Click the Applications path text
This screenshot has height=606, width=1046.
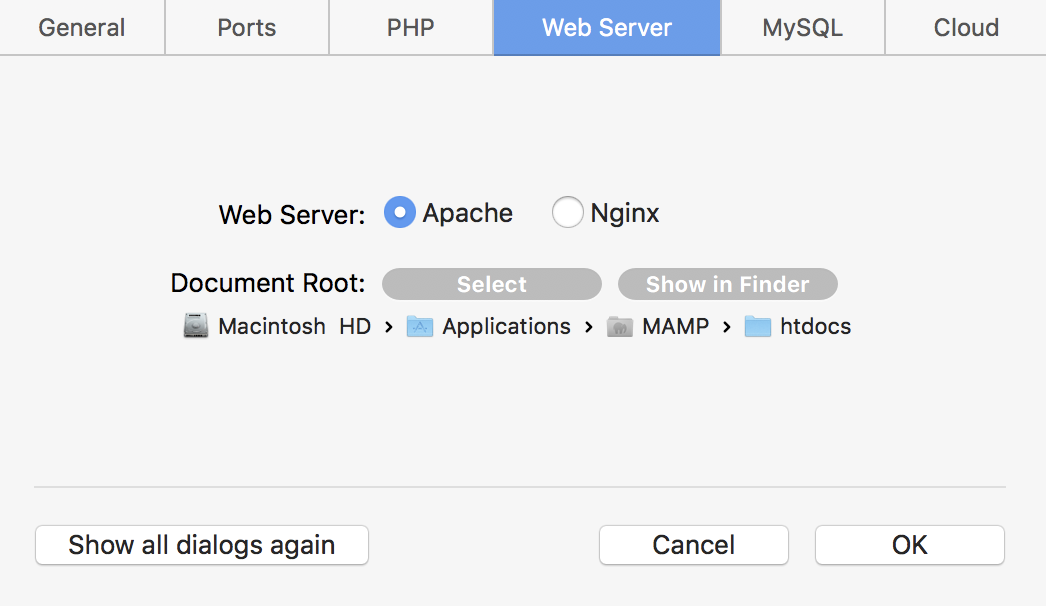(x=506, y=326)
